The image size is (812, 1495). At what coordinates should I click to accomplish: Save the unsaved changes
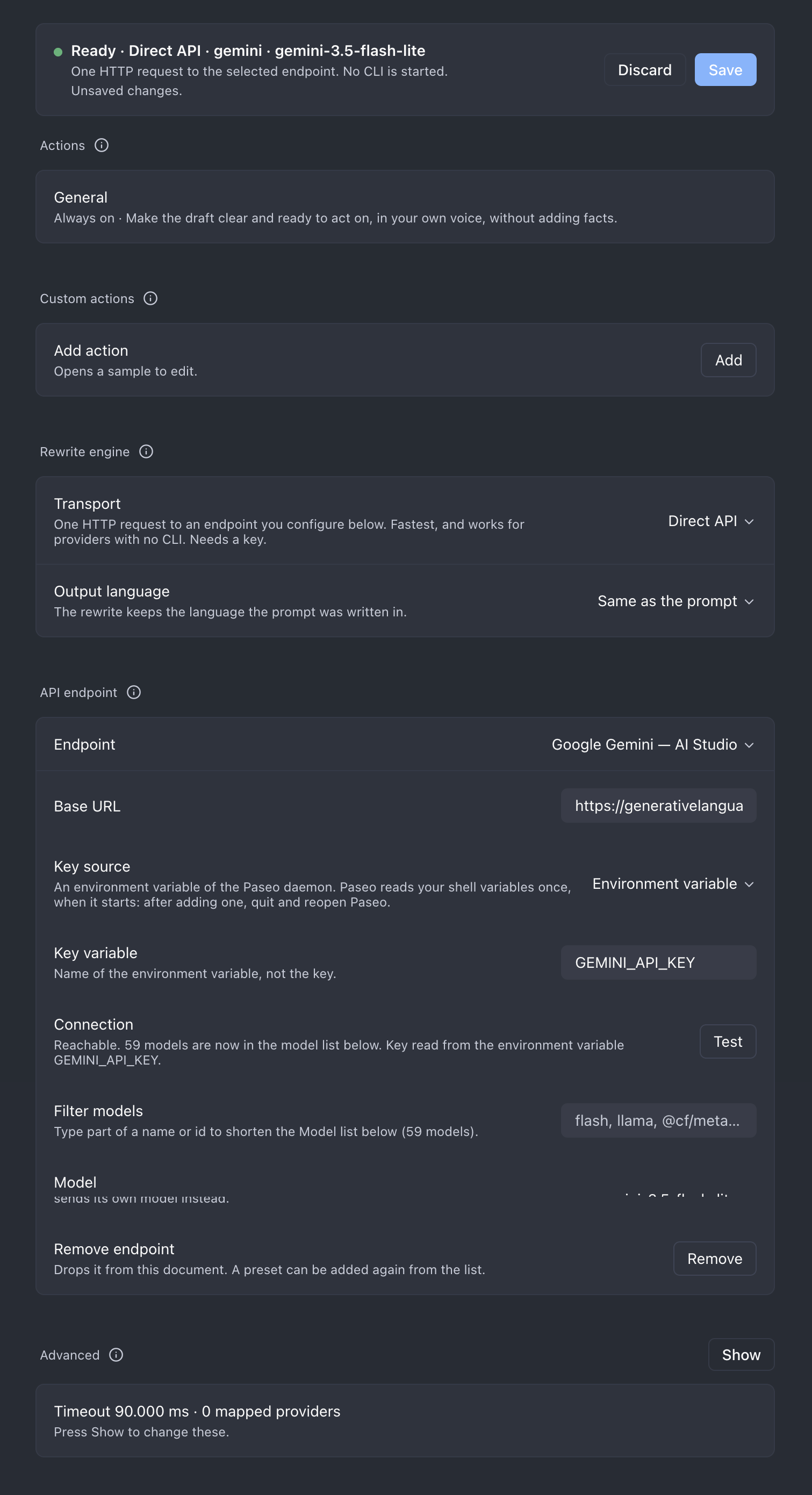pyautogui.click(x=725, y=70)
